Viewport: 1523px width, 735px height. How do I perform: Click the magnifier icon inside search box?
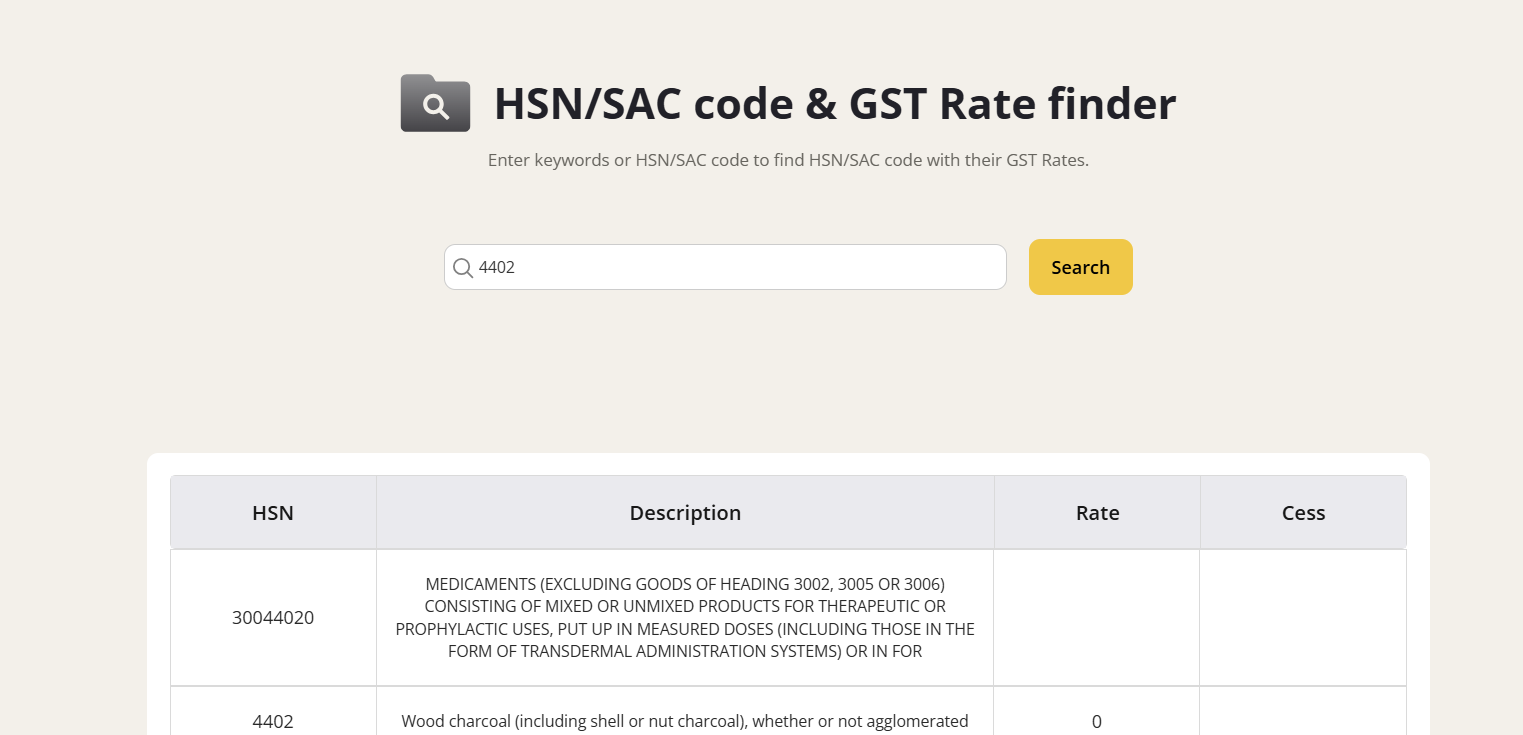pos(463,268)
